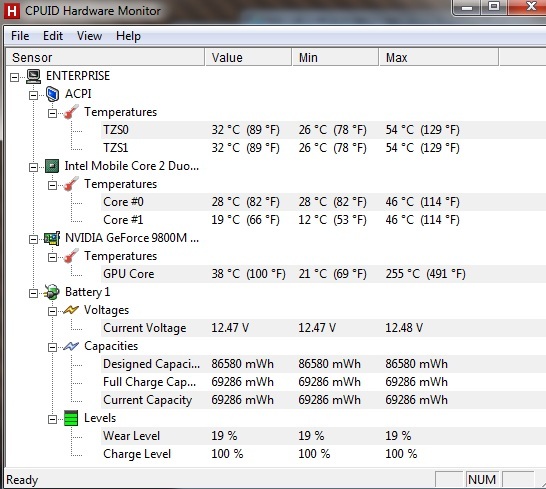Viewport: 546px width, 489px height.
Task: Select the Core #1 temperature row
Action: (323, 220)
